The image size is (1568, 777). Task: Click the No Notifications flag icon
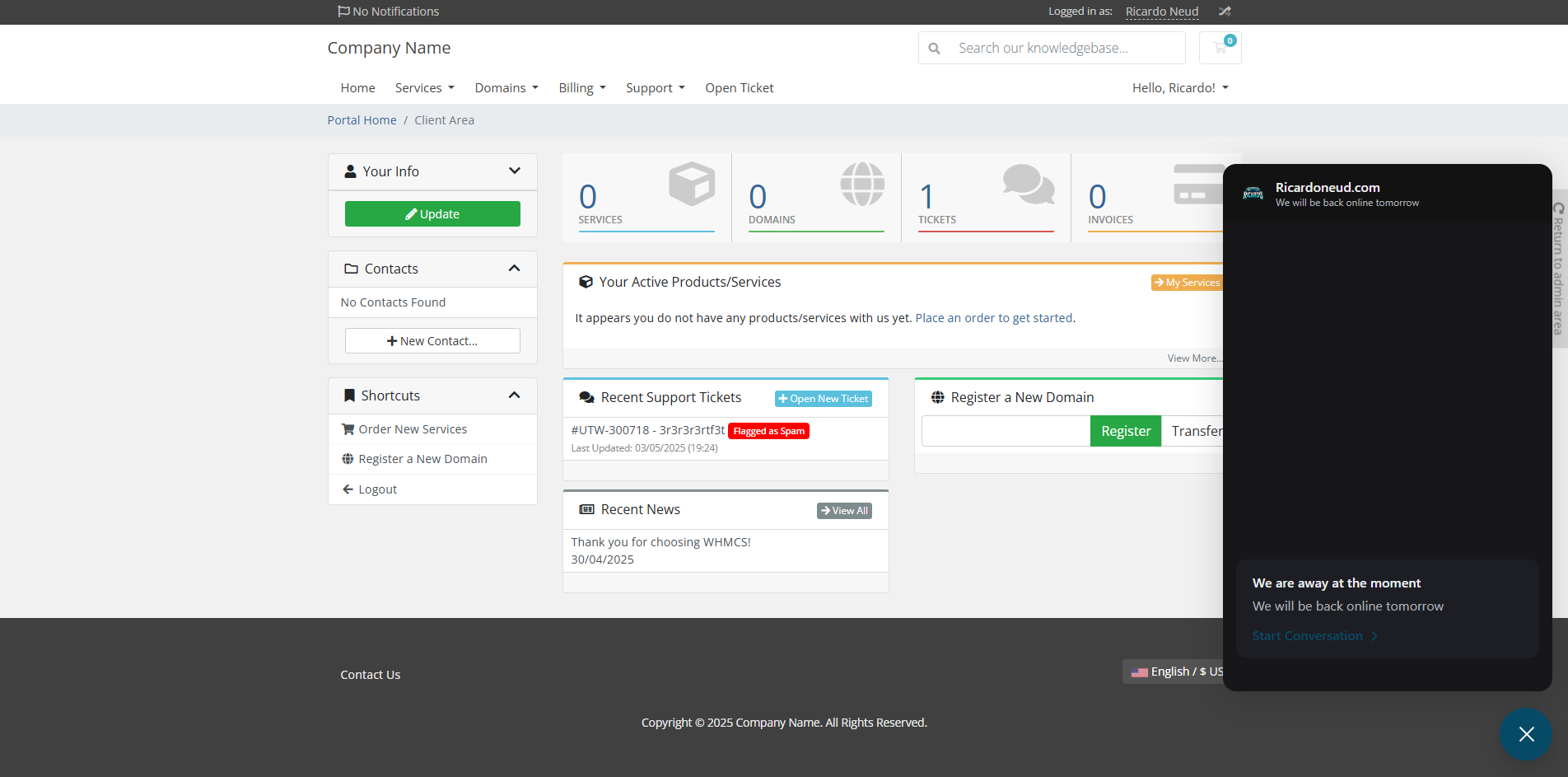click(x=343, y=12)
